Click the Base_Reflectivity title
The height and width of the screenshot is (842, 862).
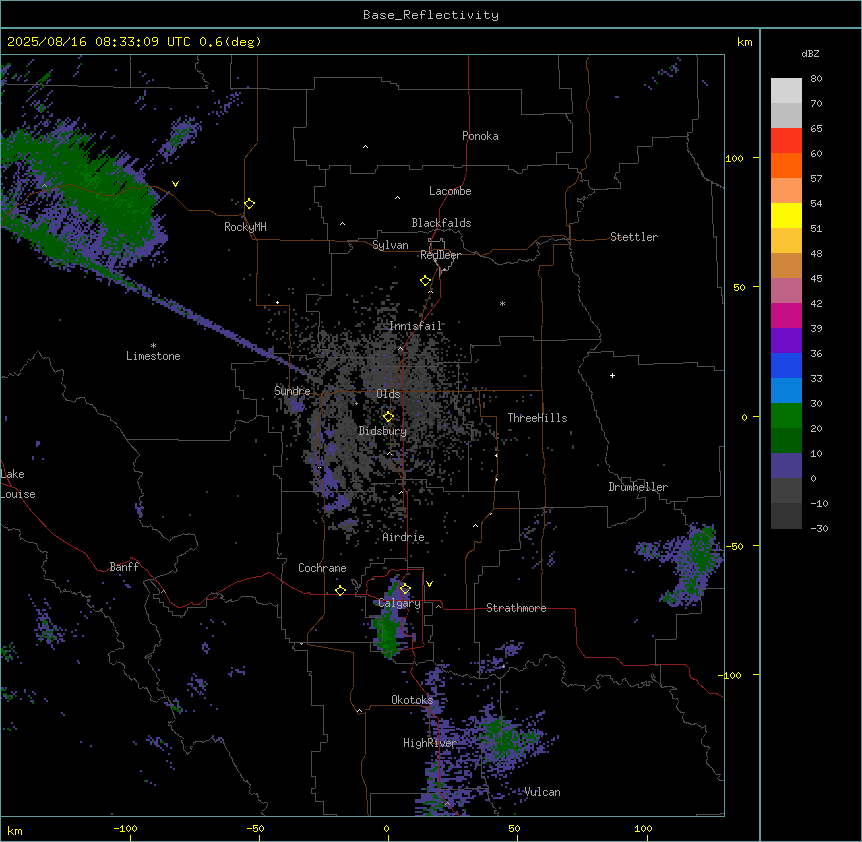[x=431, y=15]
